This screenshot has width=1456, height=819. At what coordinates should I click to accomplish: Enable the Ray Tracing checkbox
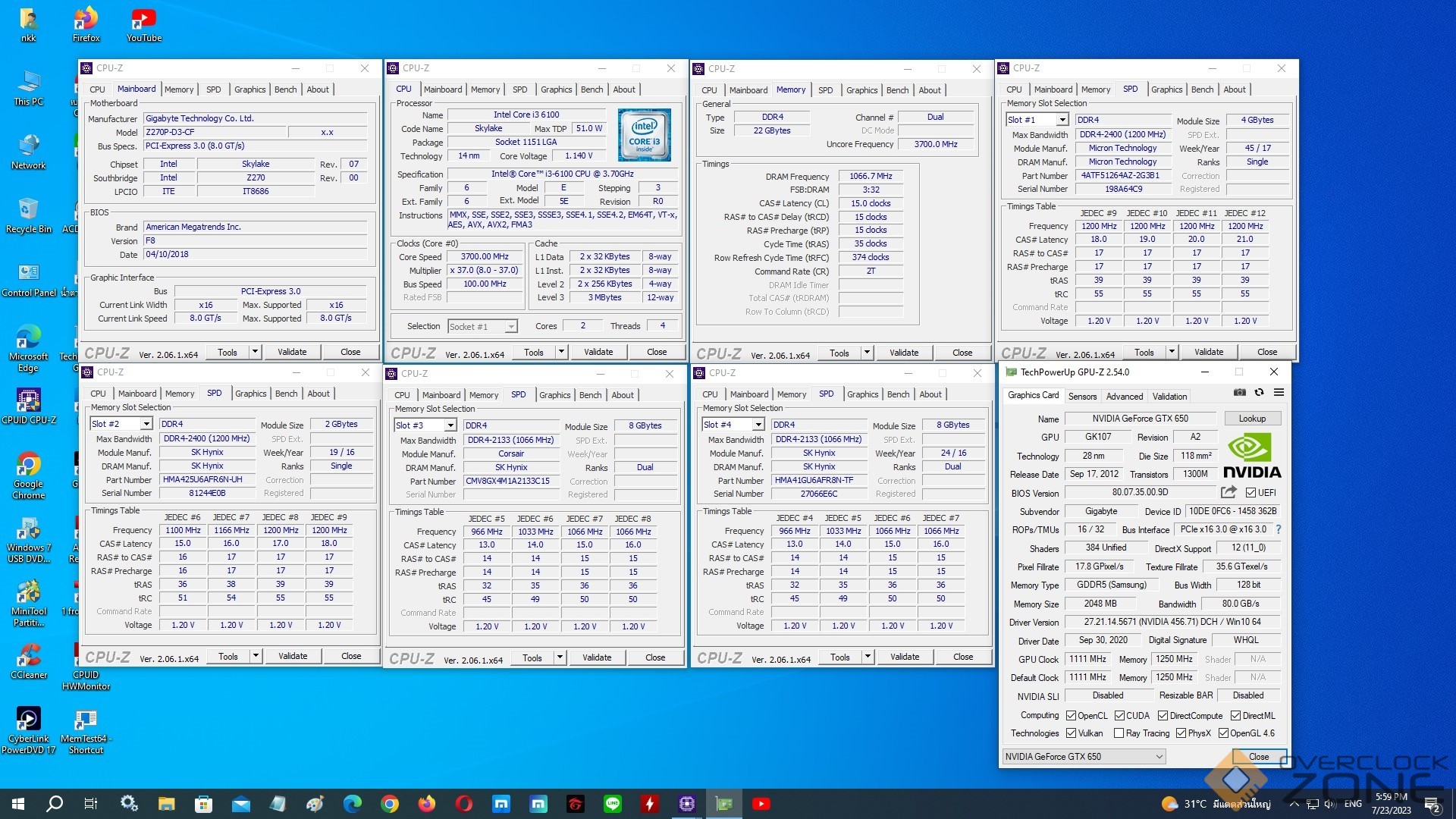[1119, 733]
